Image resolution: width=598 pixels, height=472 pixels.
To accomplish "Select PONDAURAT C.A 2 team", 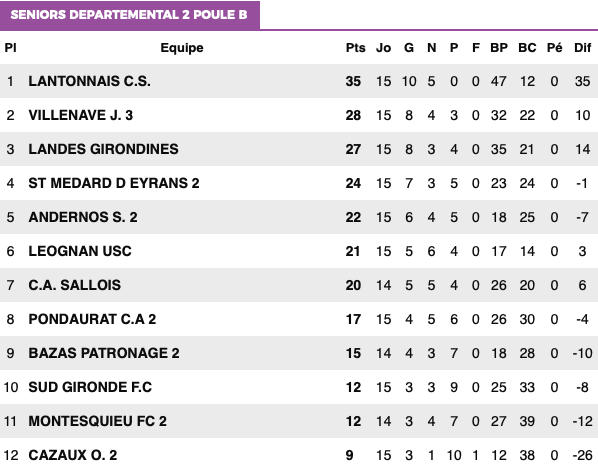I will pos(92,319).
